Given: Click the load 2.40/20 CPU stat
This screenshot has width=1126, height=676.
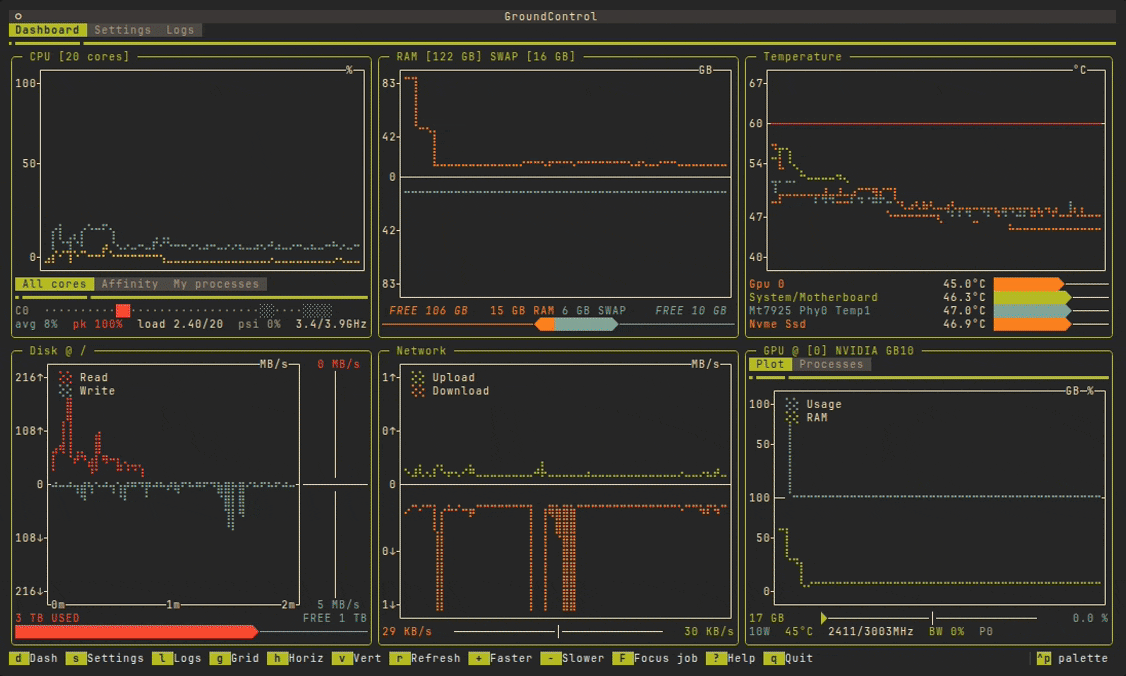Looking at the screenshot, I should point(180,324).
